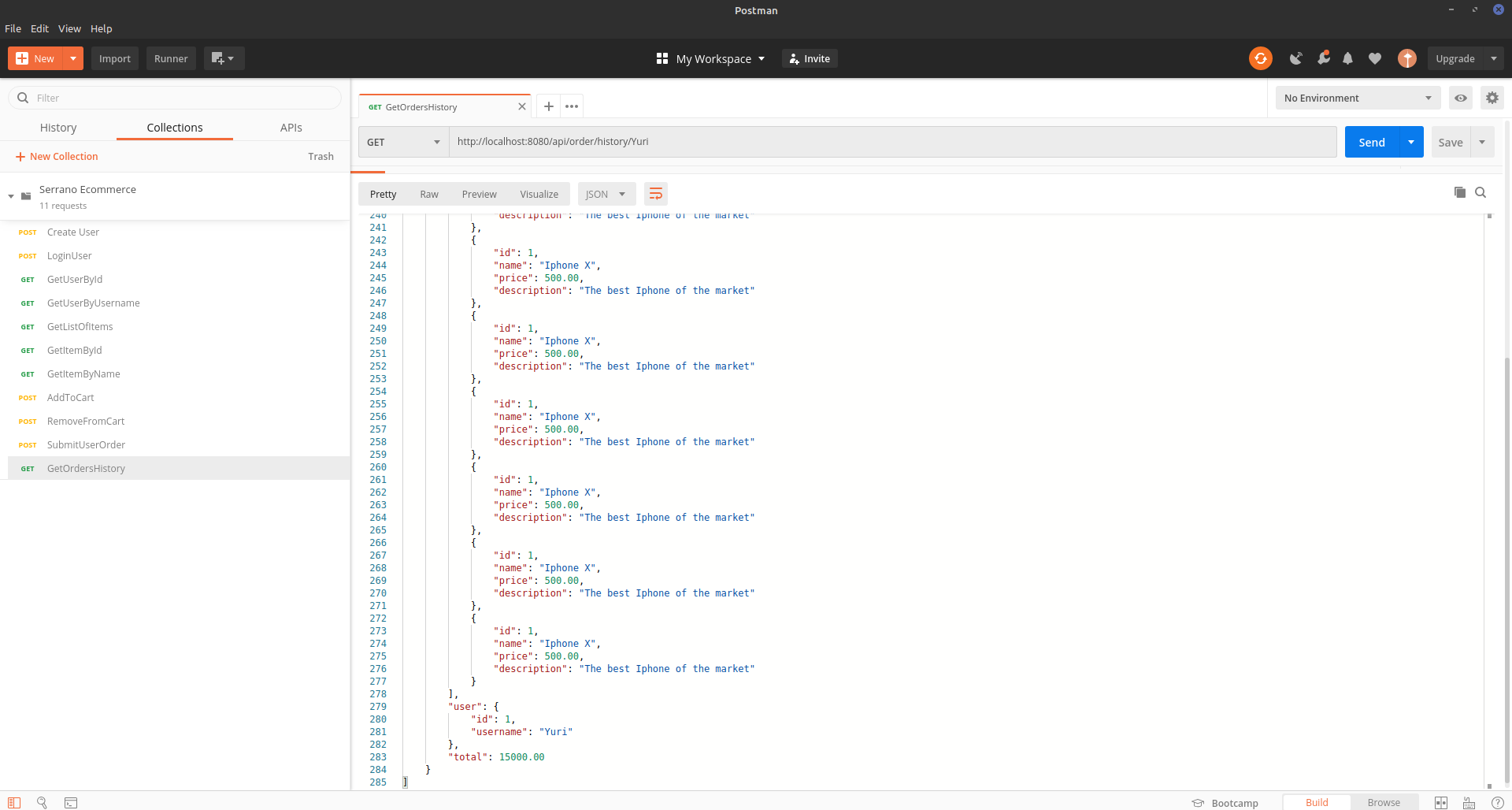Collapse the Serrano Ecommerce collection

pyautogui.click(x=11, y=196)
